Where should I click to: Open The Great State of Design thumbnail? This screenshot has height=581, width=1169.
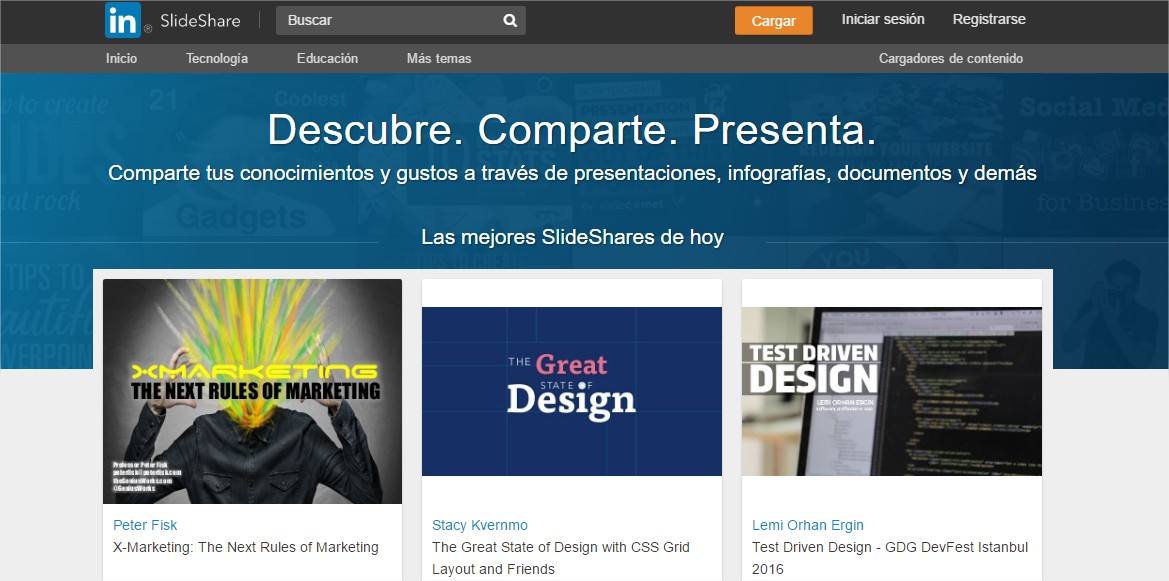(x=572, y=391)
